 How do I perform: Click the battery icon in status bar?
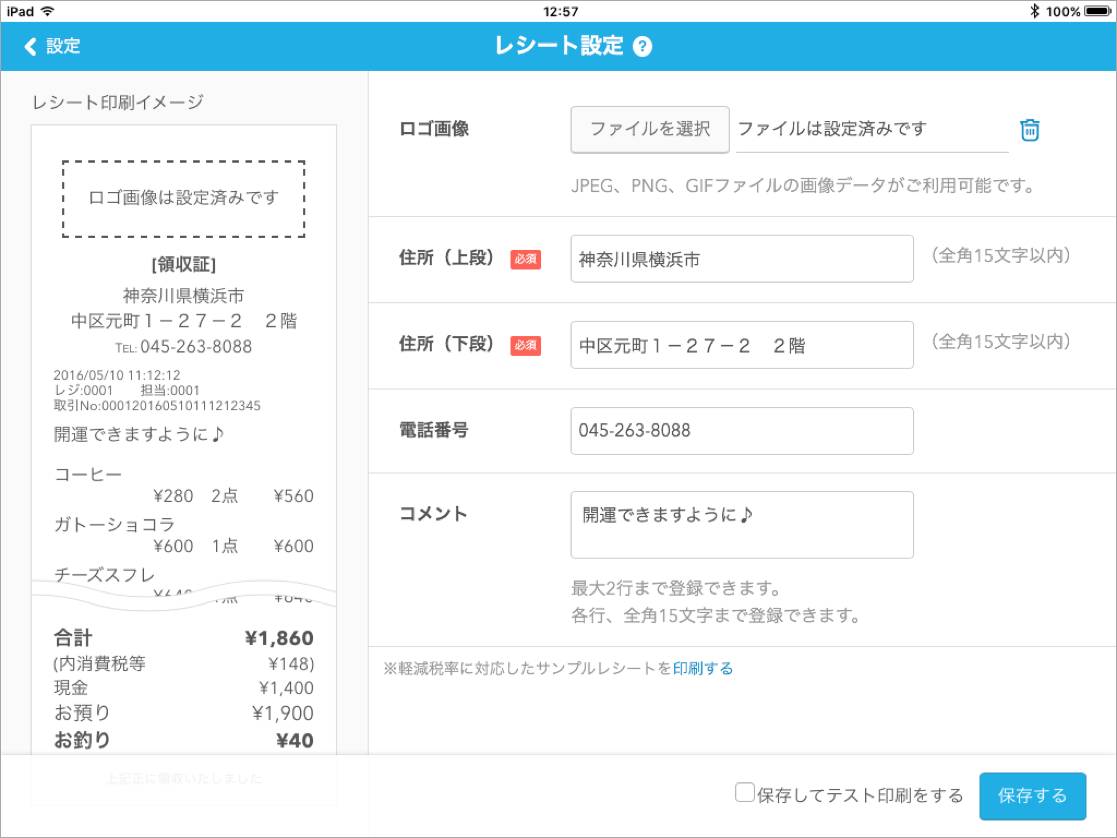1097,11
